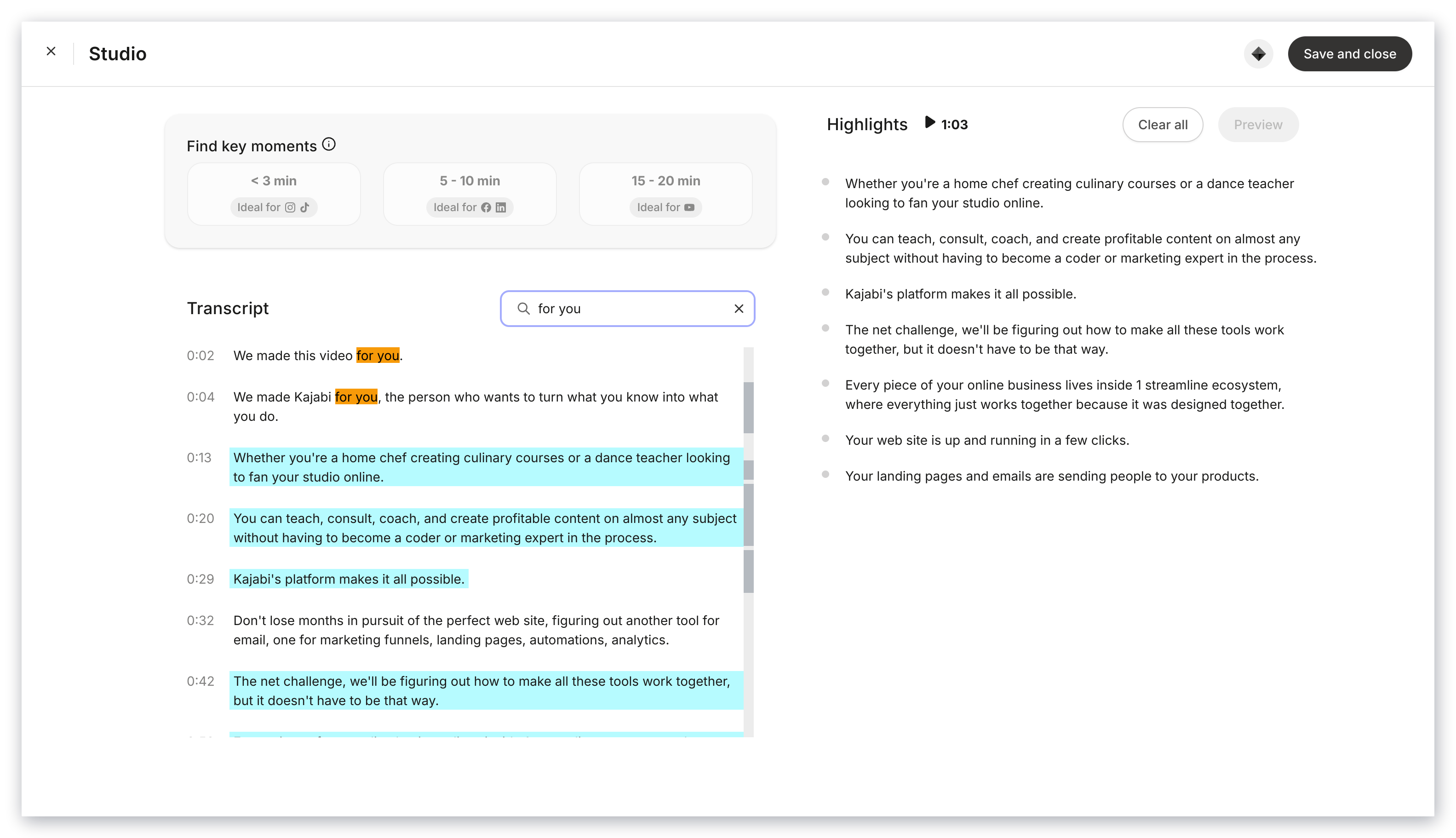The width and height of the screenshot is (1456, 838).
Task: Click highlight 'Your landing pages and emails'
Action: (1051, 476)
